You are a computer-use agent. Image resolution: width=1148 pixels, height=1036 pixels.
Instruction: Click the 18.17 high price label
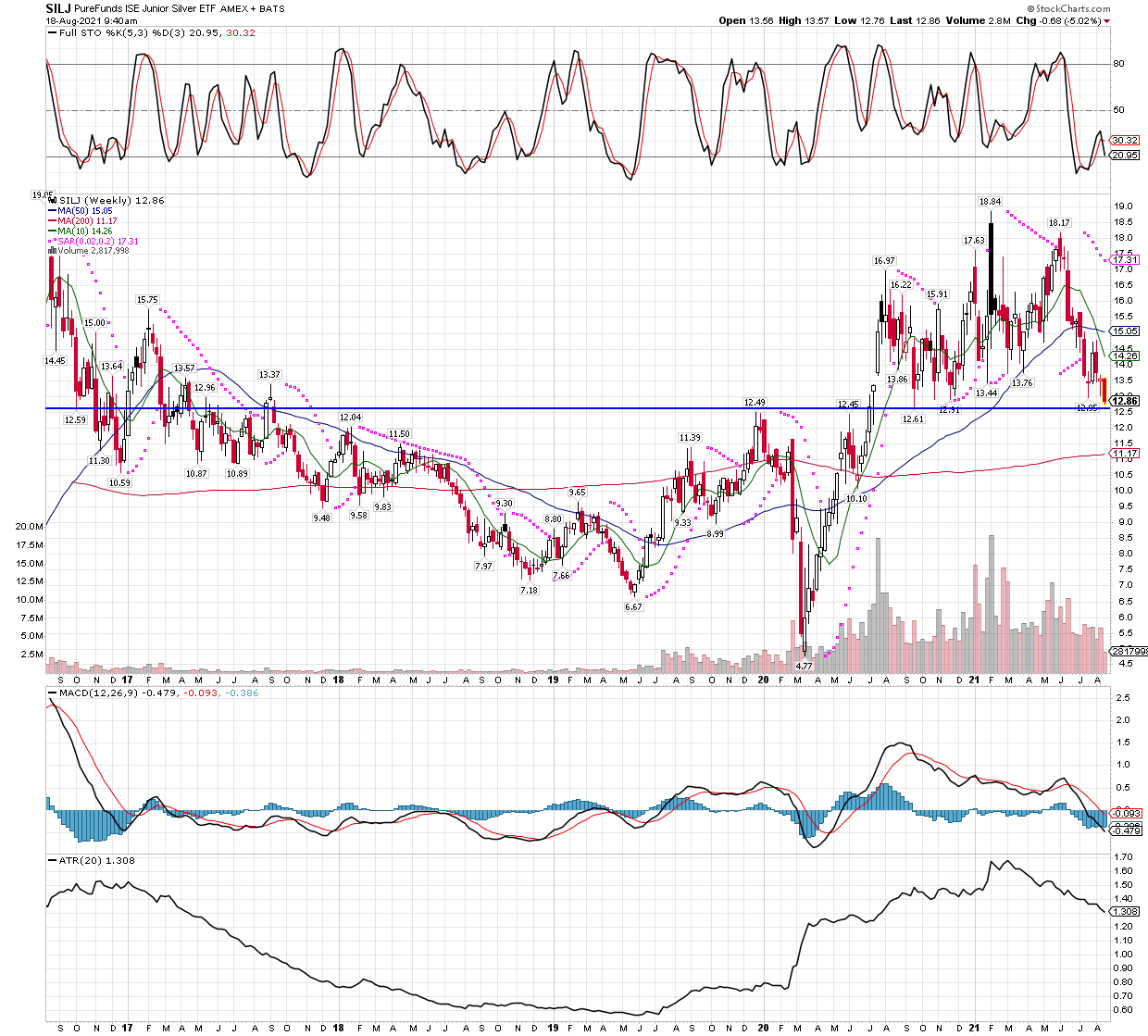pyautogui.click(x=1059, y=223)
